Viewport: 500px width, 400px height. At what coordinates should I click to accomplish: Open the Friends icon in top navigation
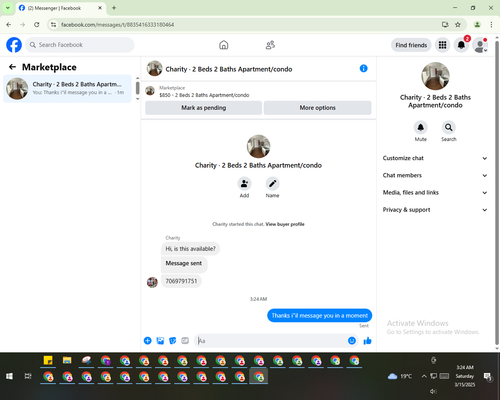(x=270, y=45)
